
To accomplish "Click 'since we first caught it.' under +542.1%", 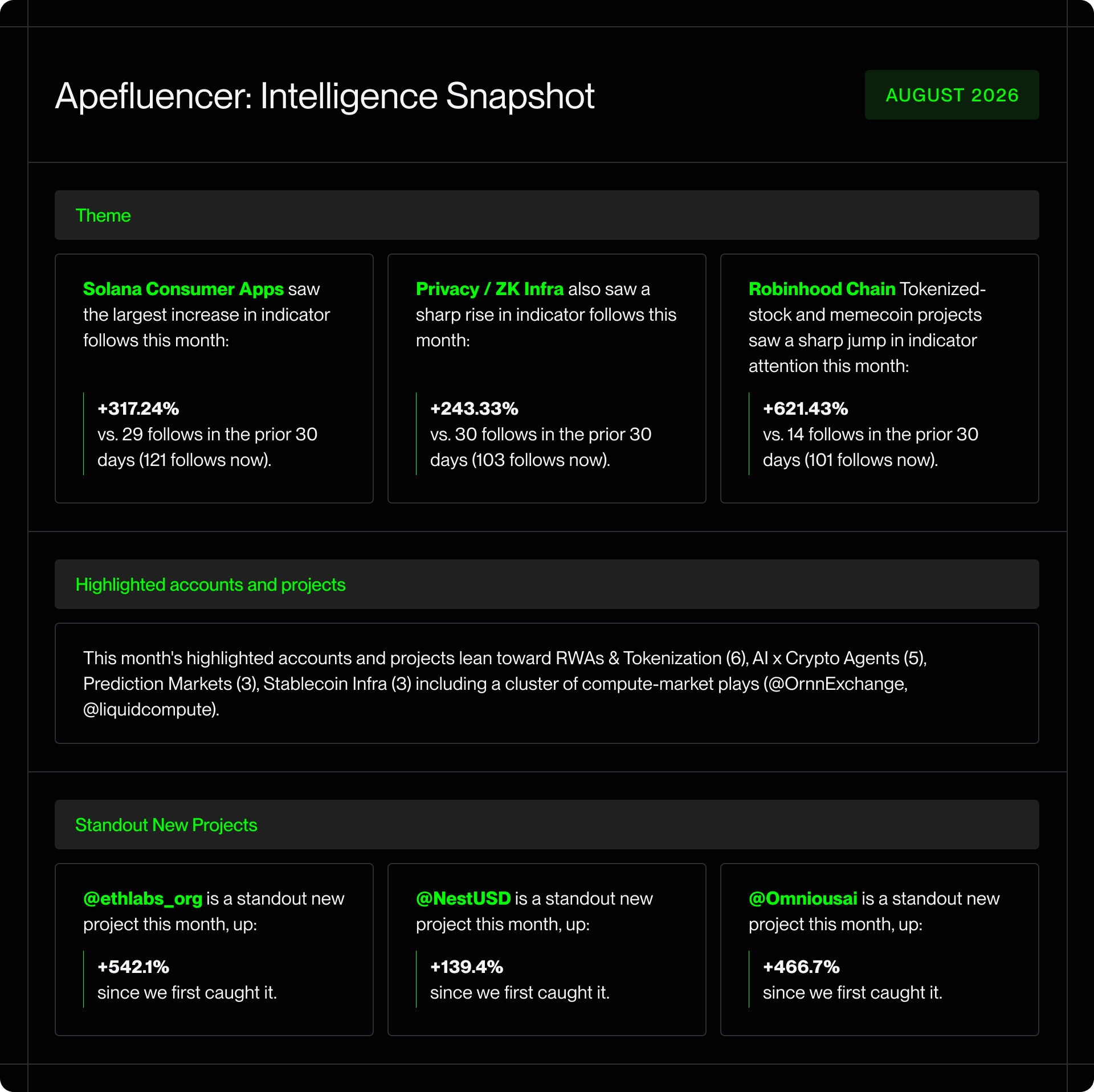I will 187,992.
